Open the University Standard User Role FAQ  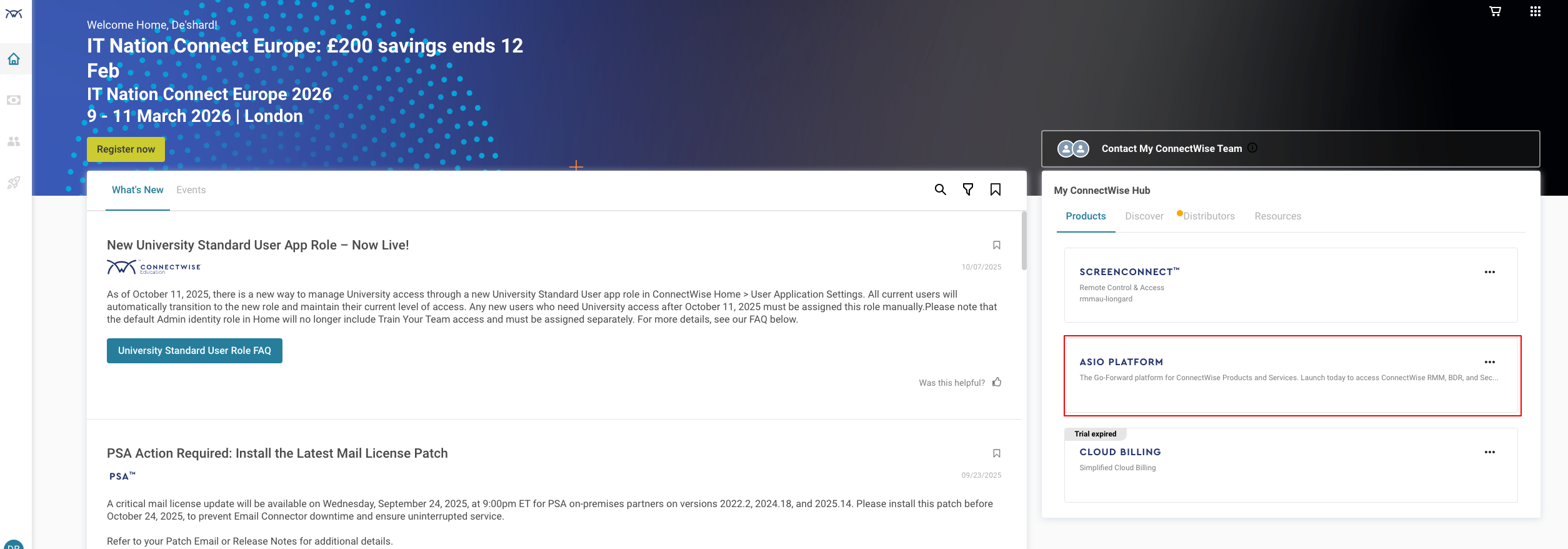tap(194, 351)
